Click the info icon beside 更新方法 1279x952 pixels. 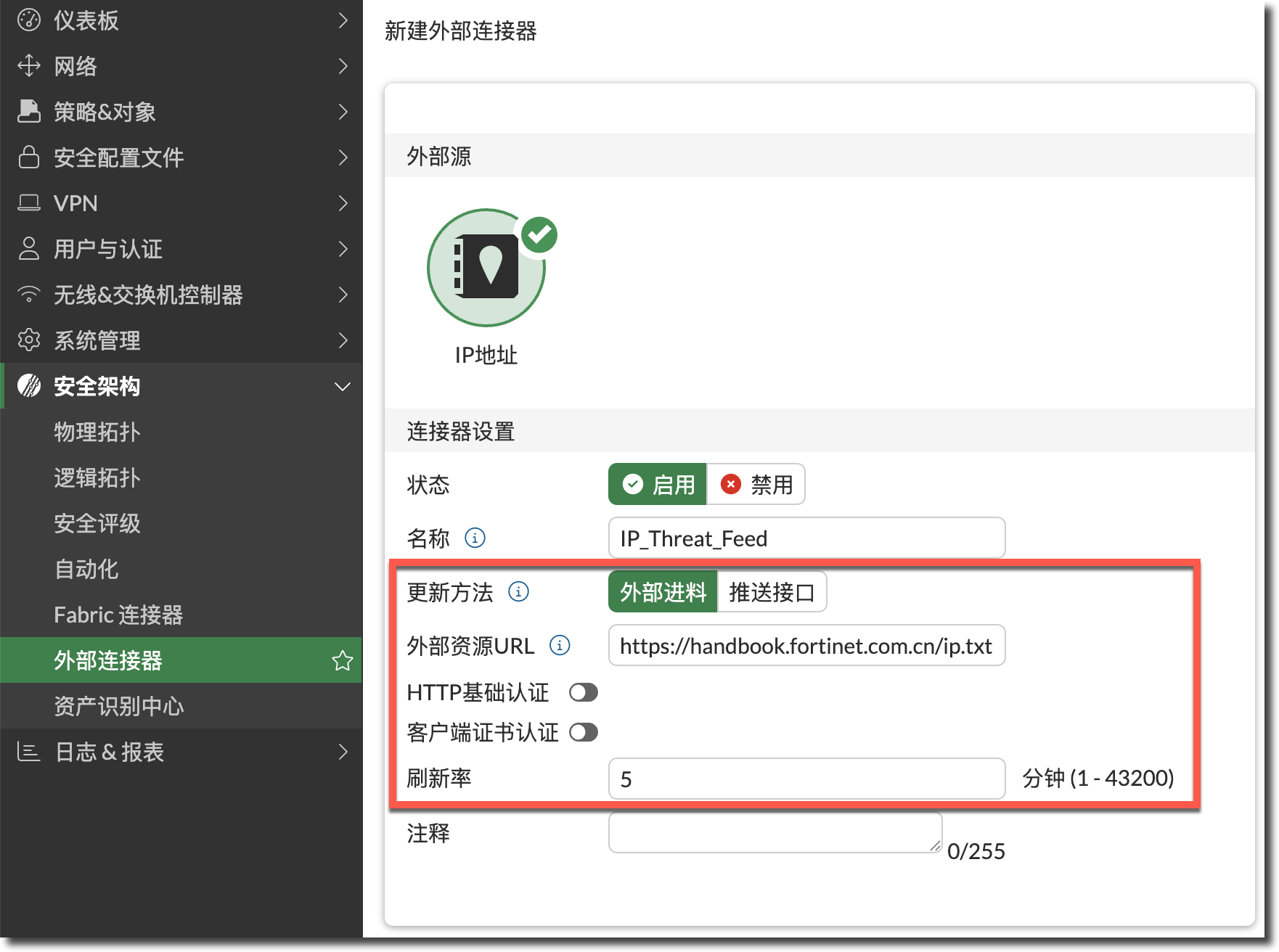(518, 591)
